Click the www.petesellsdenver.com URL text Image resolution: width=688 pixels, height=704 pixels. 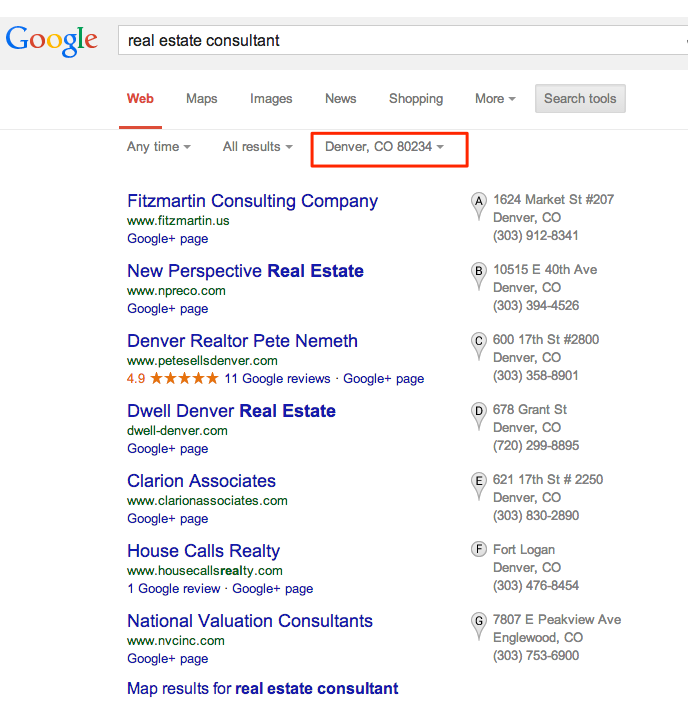(x=202, y=361)
